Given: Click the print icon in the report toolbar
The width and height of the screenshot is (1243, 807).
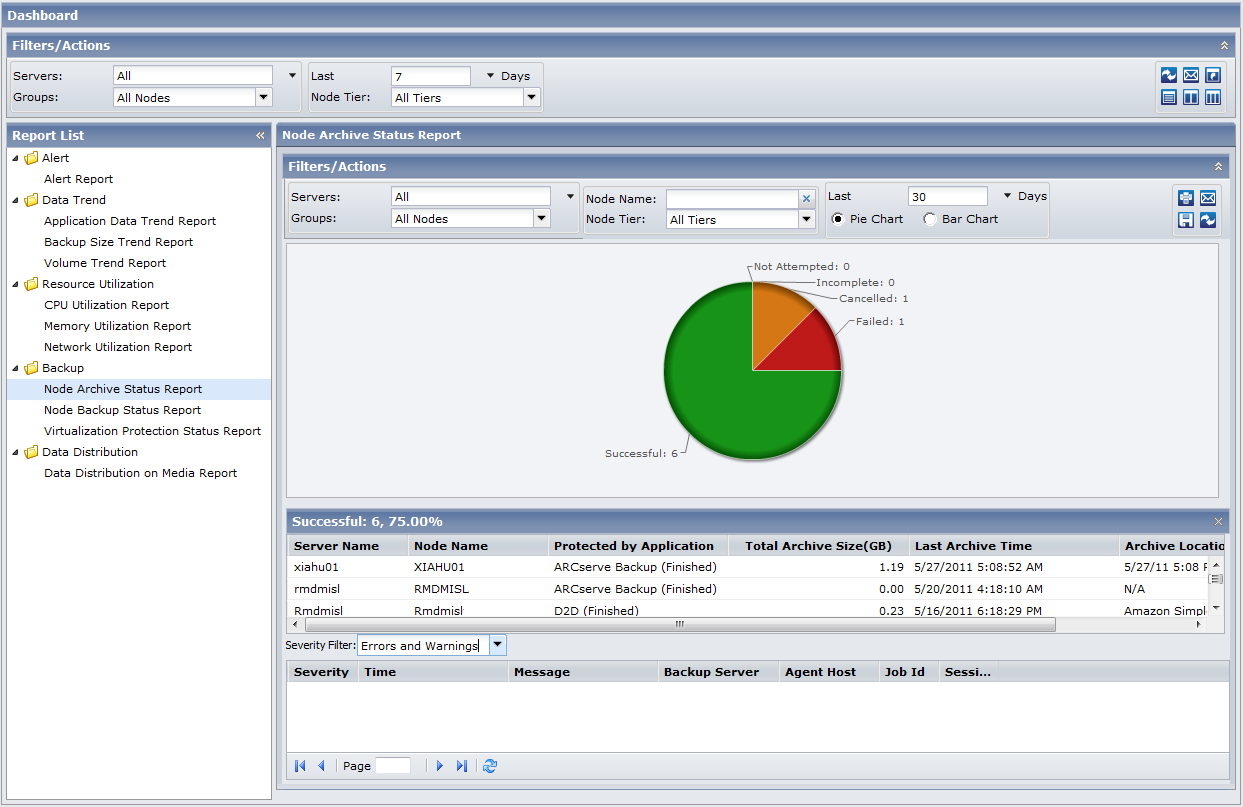Looking at the screenshot, I should (x=1186, y=198).
